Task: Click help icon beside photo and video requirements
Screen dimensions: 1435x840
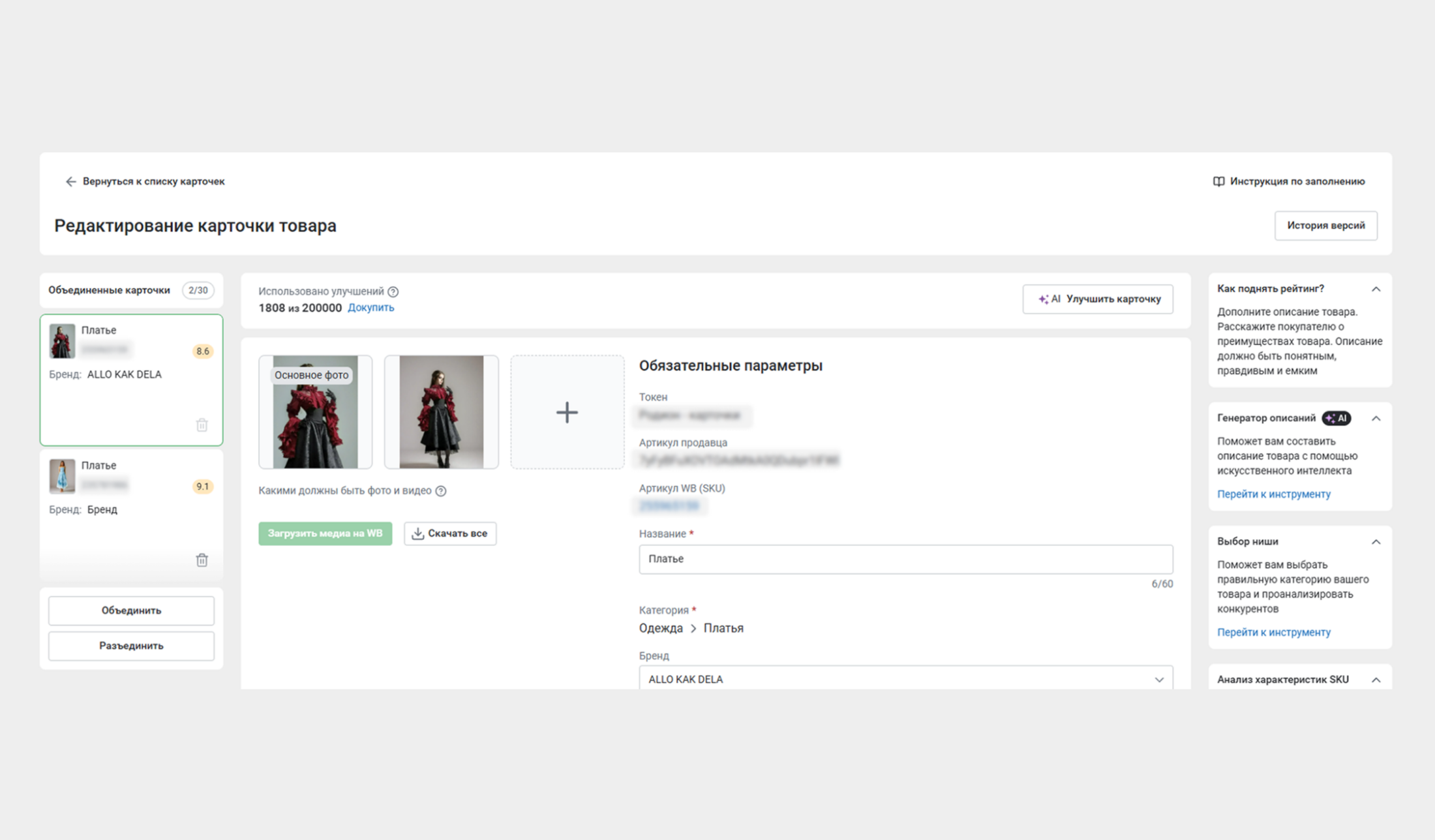Action: (441, 490)
